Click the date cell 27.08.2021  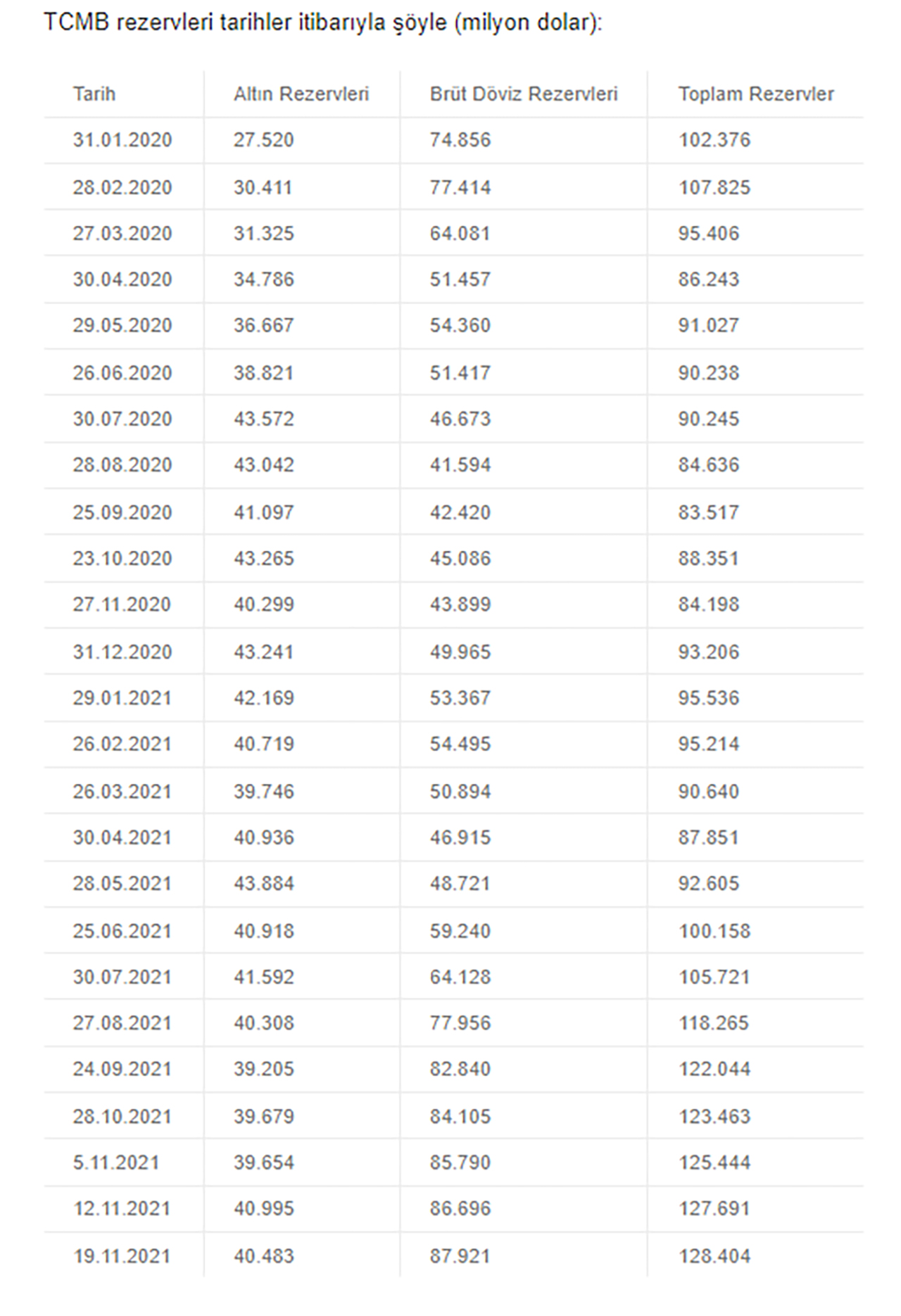[x=122, y=1023]
